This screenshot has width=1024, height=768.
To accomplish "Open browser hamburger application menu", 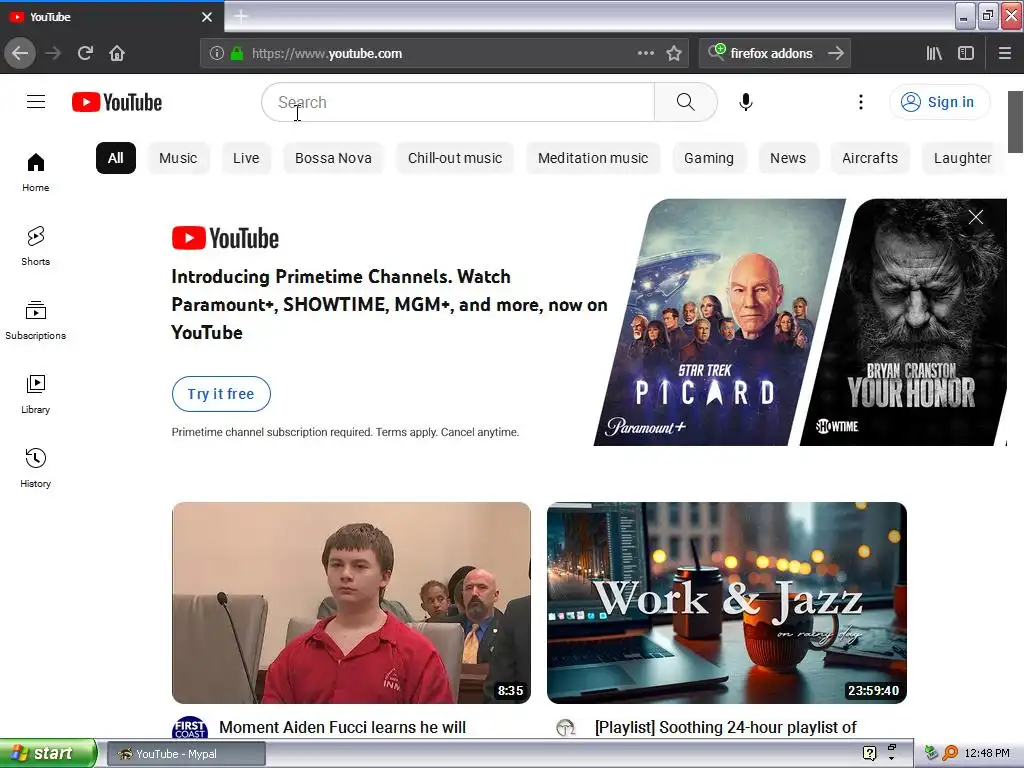I will tap(1005, 54).
